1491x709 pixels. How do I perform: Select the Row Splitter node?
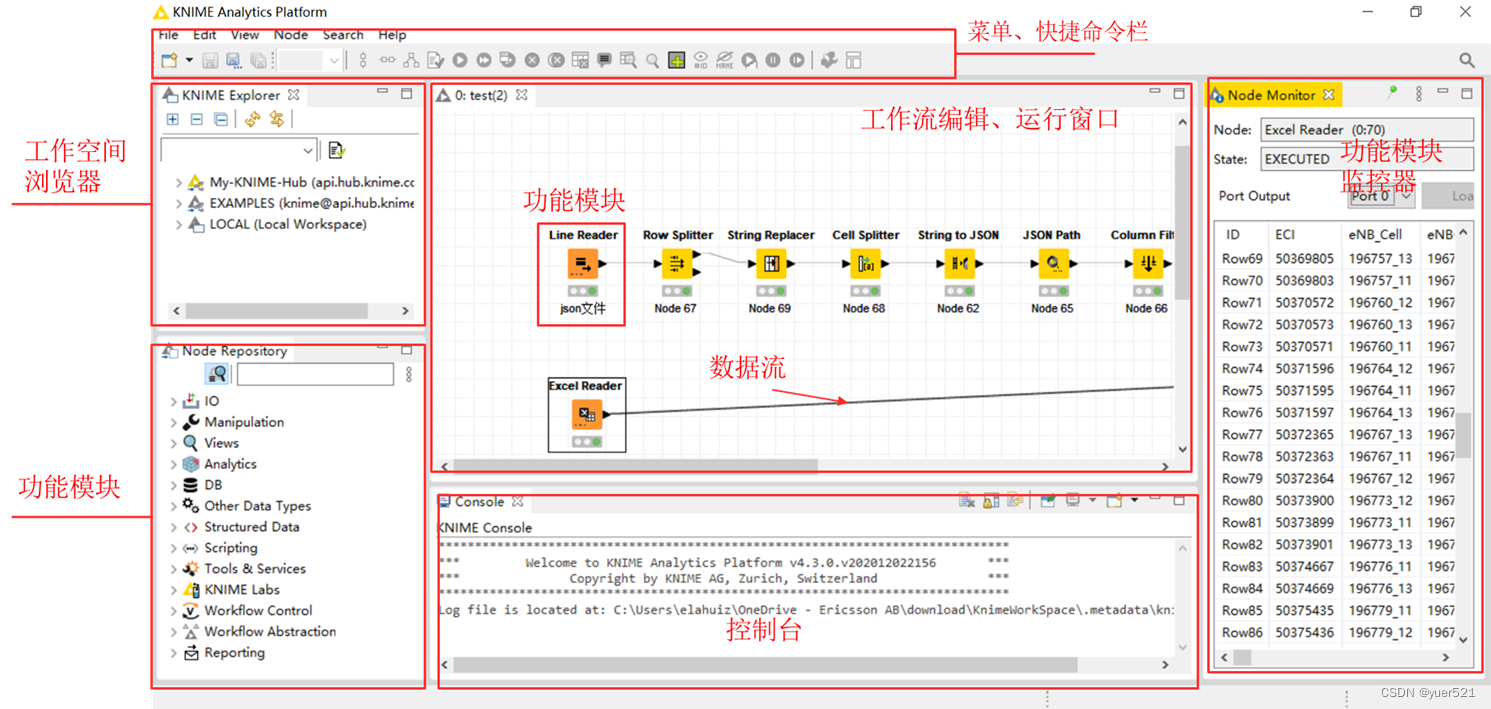[677, 264]
